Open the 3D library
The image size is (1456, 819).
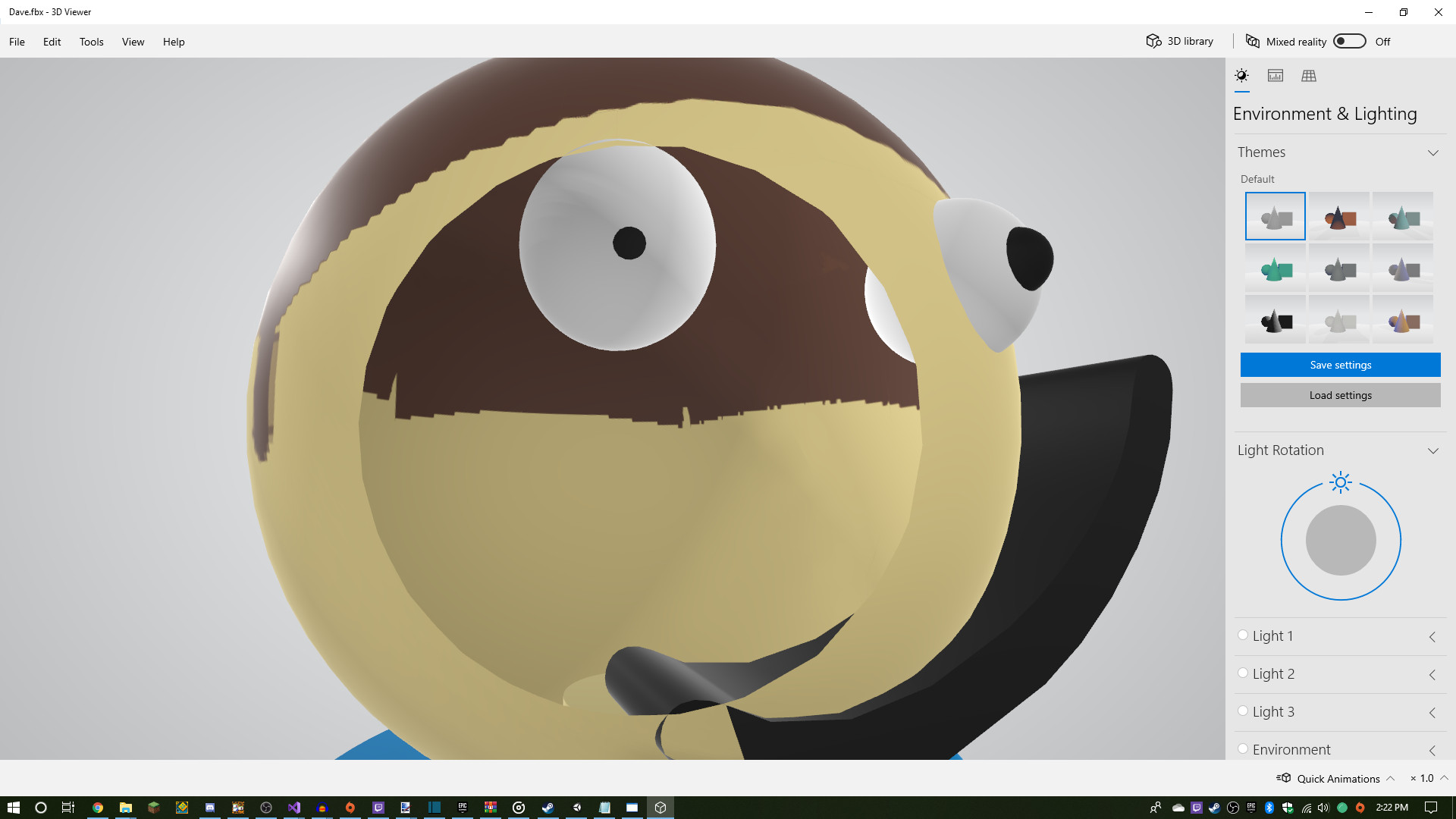tap(1180, 42)
